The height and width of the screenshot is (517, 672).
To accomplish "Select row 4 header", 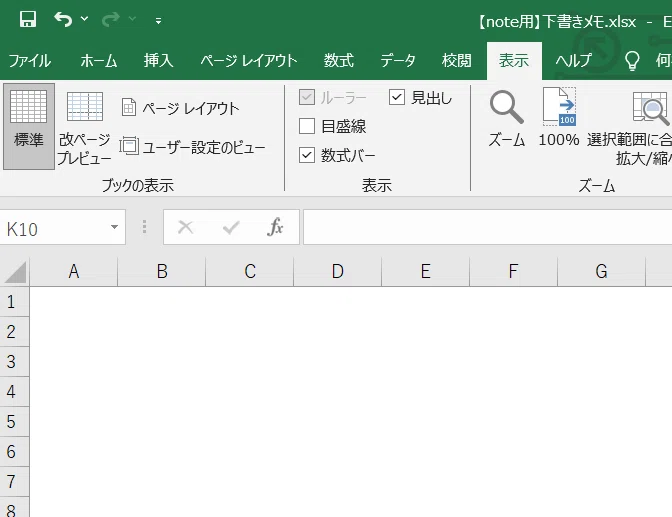I will (14, 392).
